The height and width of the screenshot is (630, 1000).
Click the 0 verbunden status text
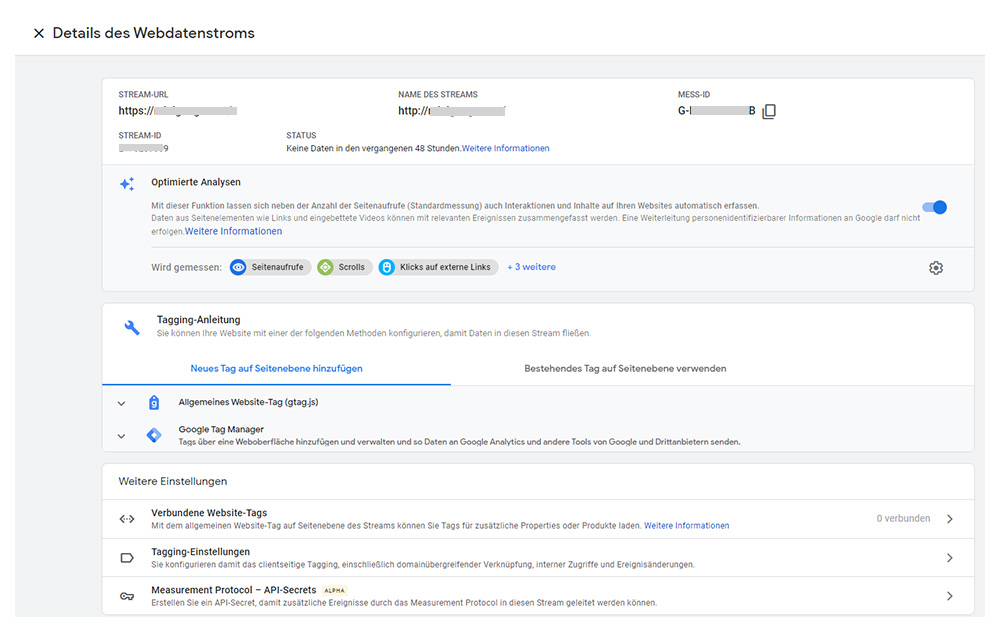[x=903, y=518]
